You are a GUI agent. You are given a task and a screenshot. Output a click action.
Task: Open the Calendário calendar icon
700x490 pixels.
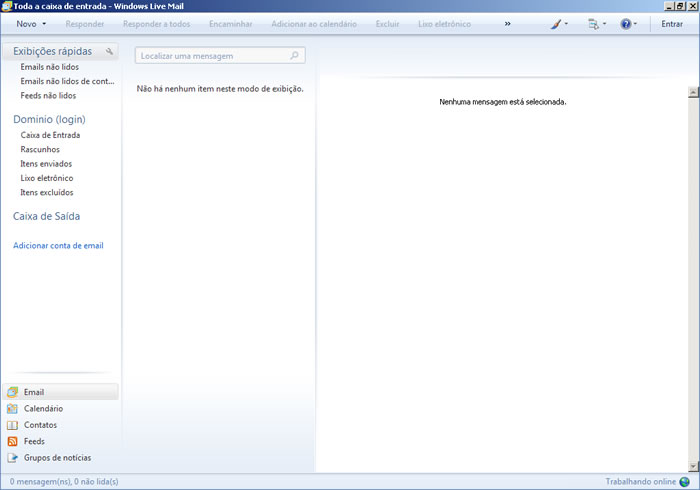tap(12, 409)
